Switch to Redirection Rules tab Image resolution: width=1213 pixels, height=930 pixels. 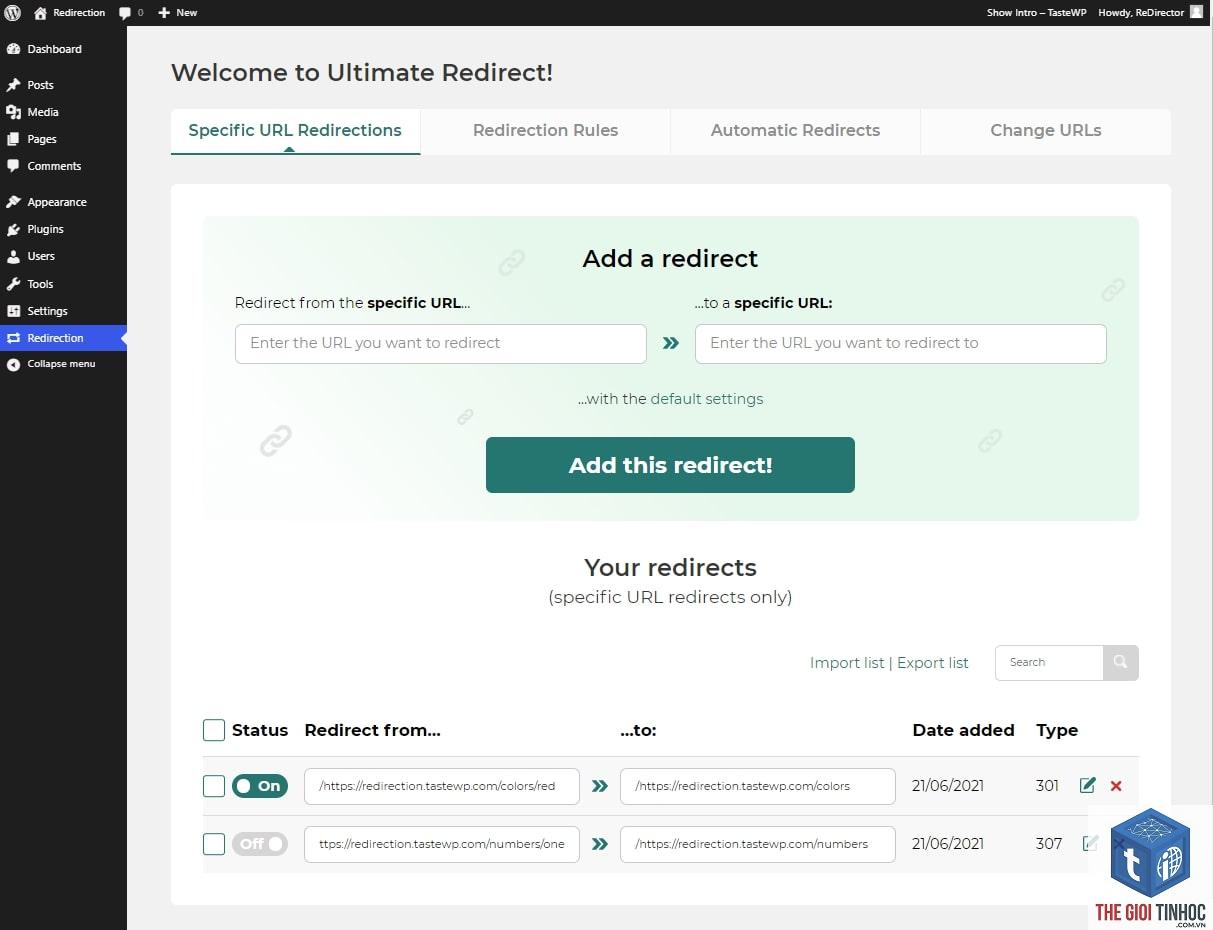(x=545, y=131)
